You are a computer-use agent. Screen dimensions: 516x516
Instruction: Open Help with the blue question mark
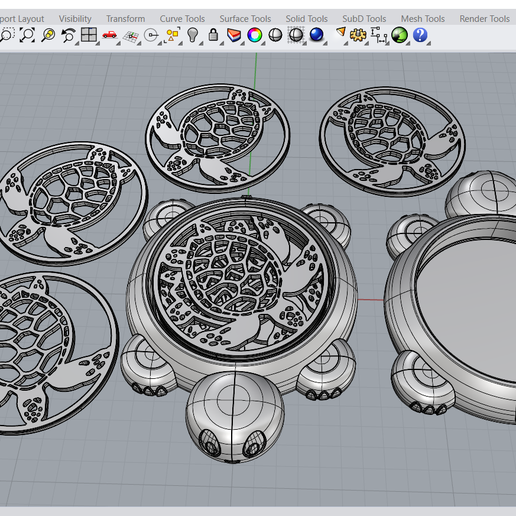420,35
